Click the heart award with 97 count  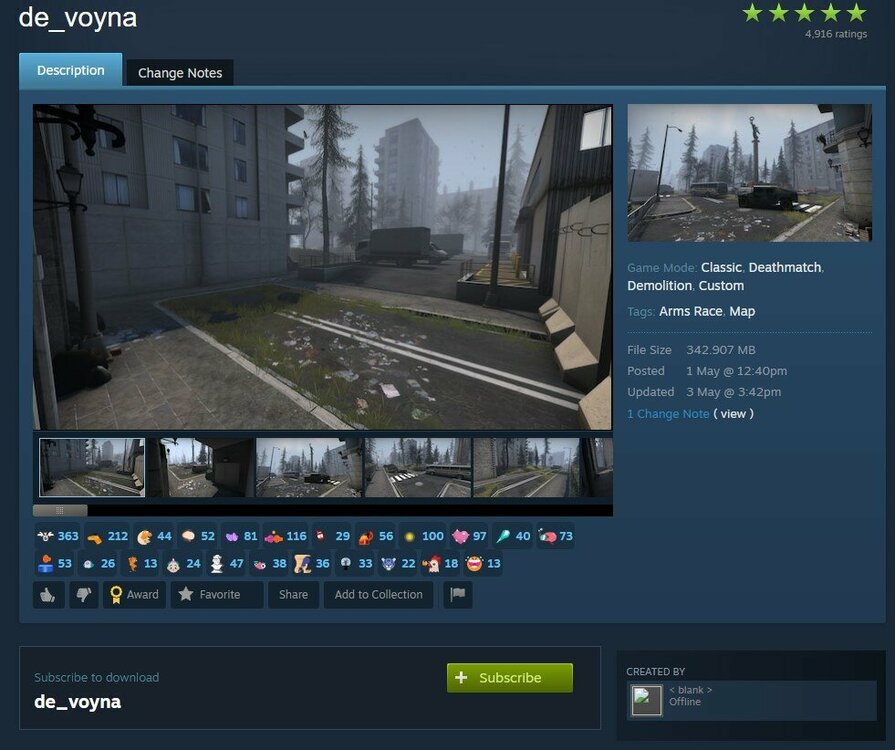pos(469,536)
